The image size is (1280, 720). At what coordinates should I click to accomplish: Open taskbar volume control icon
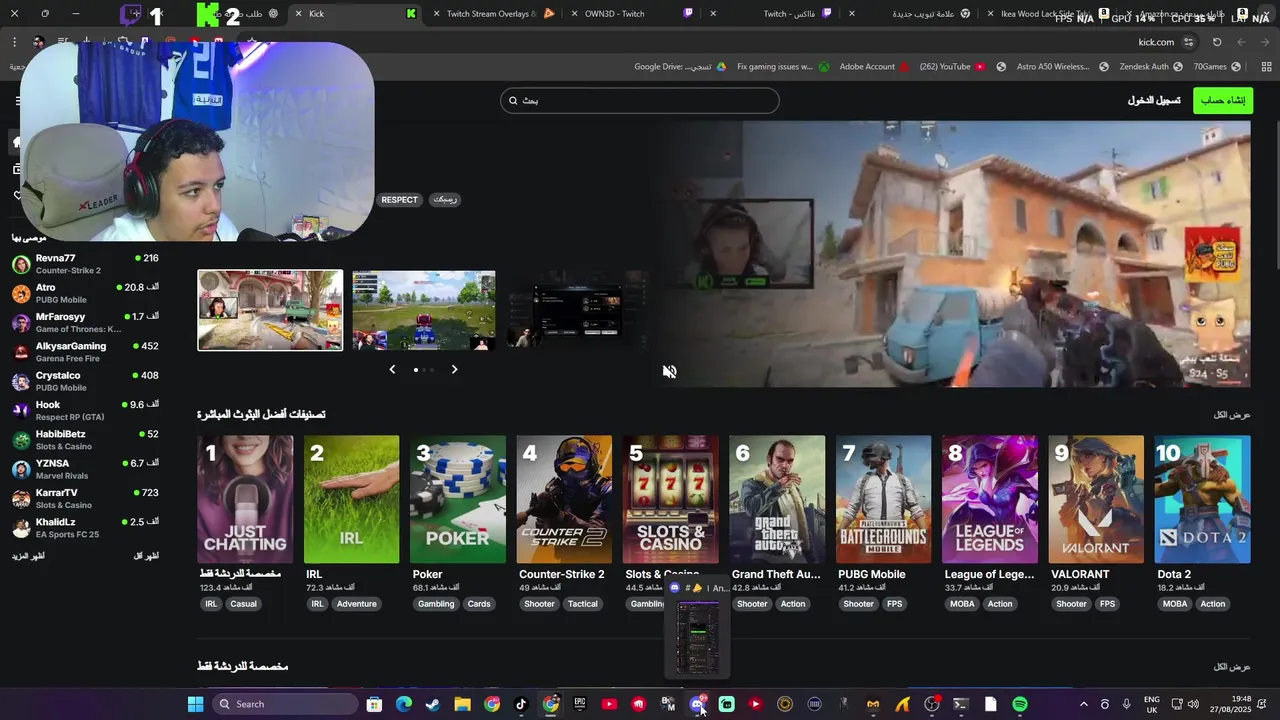(x=1195, y=704)
